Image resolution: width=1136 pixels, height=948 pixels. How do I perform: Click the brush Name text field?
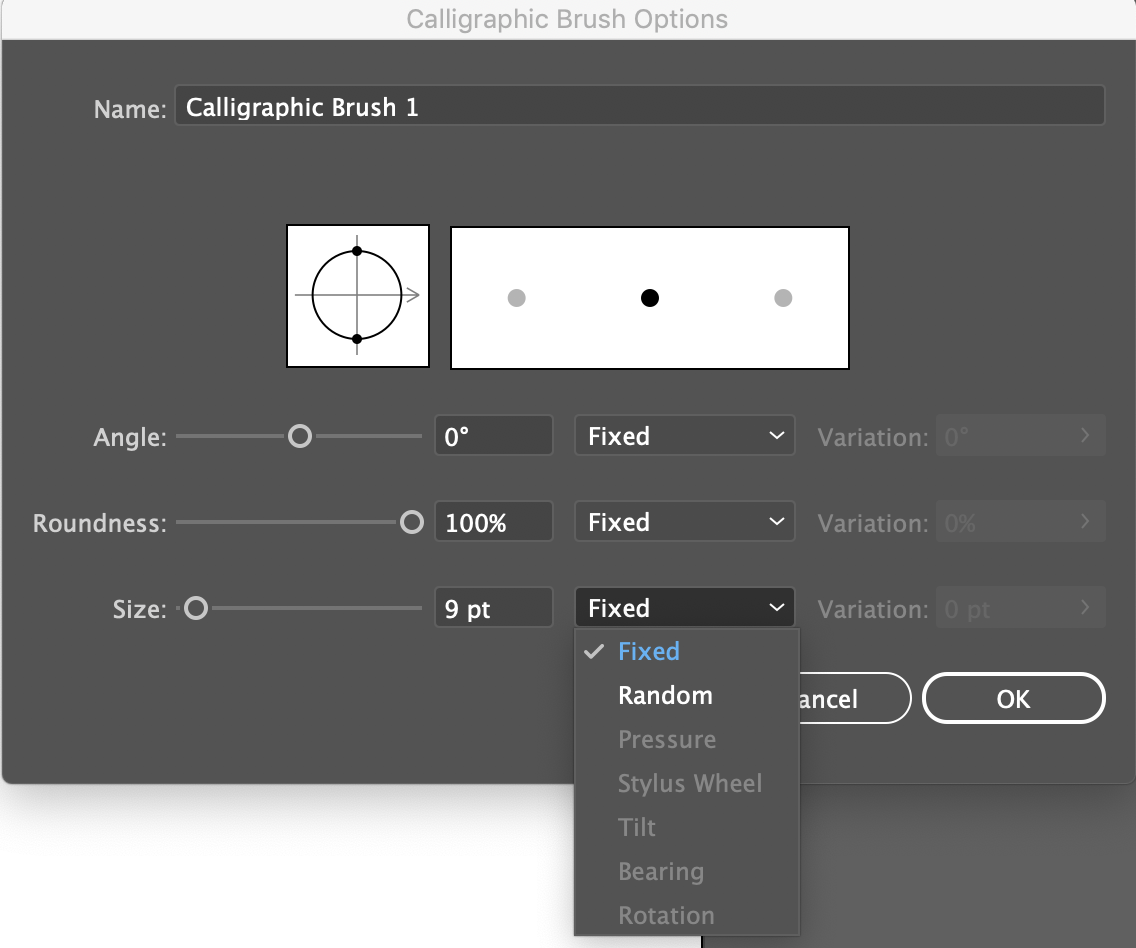639,107
